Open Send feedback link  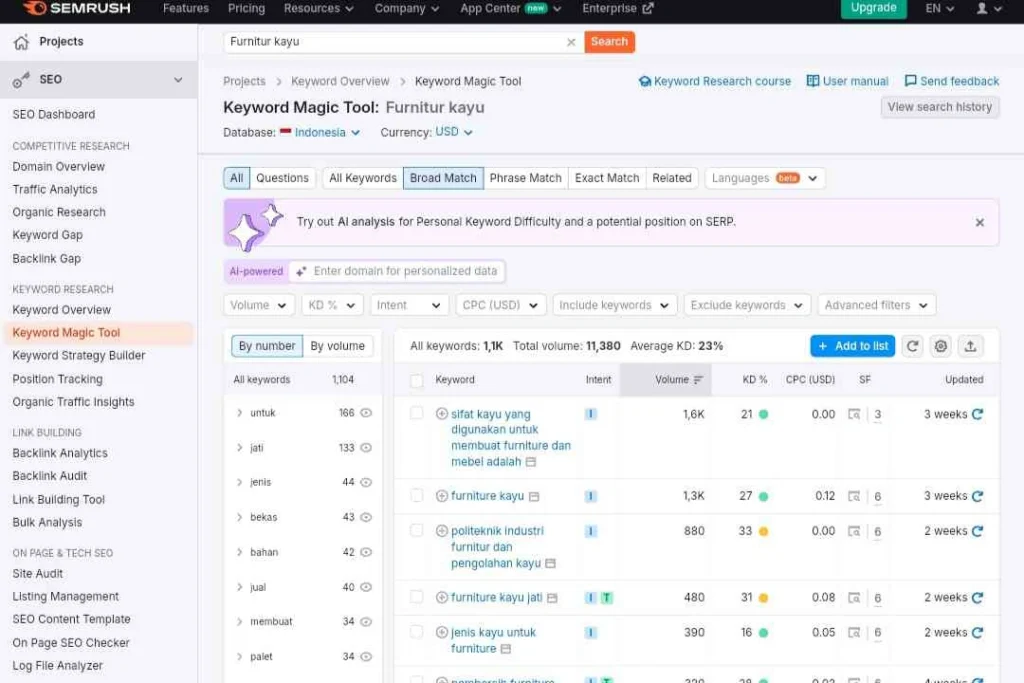tap(952, 82)
